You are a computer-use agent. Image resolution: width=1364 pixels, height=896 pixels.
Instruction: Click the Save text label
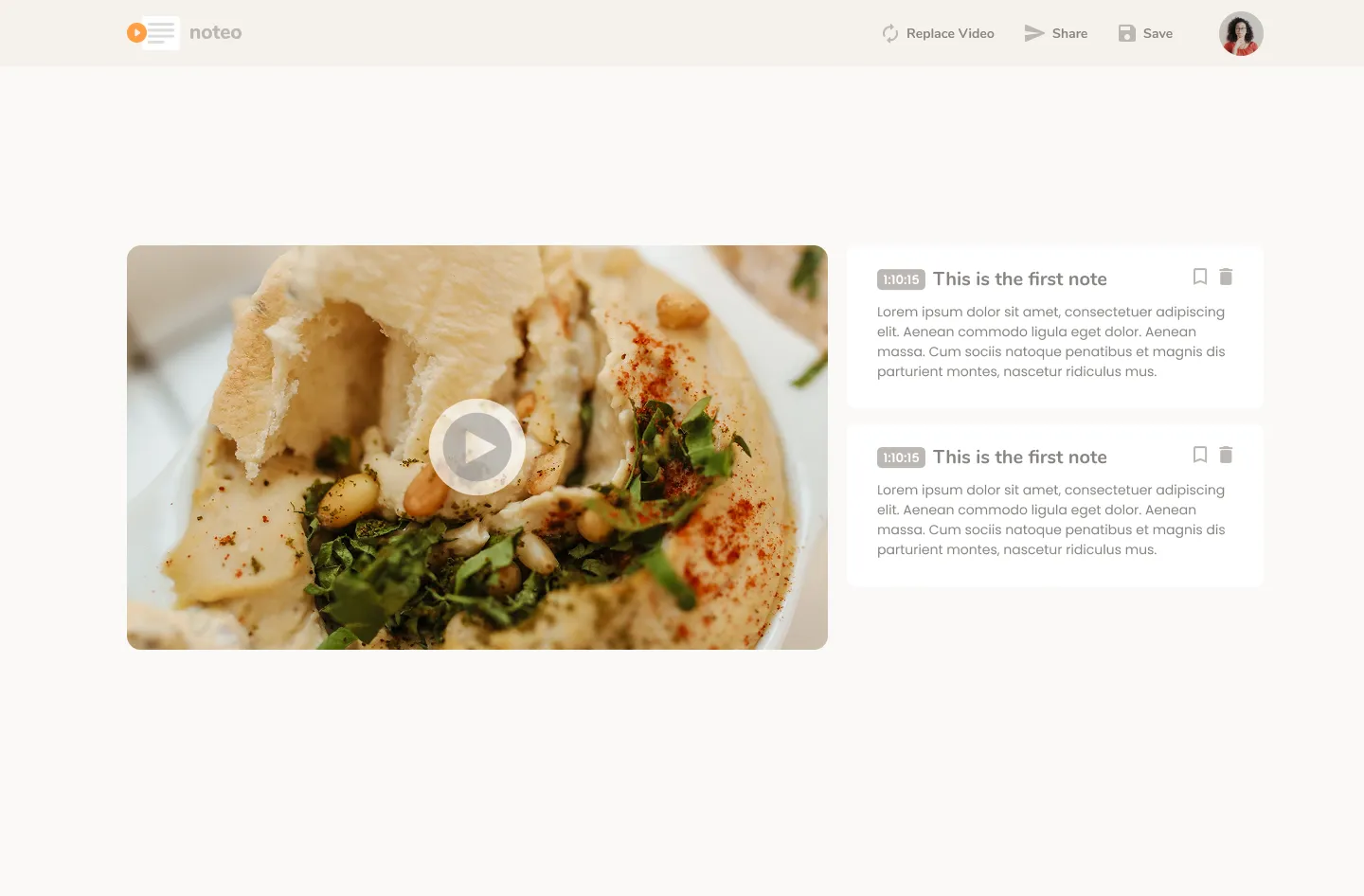click(x=1158, y=33)
